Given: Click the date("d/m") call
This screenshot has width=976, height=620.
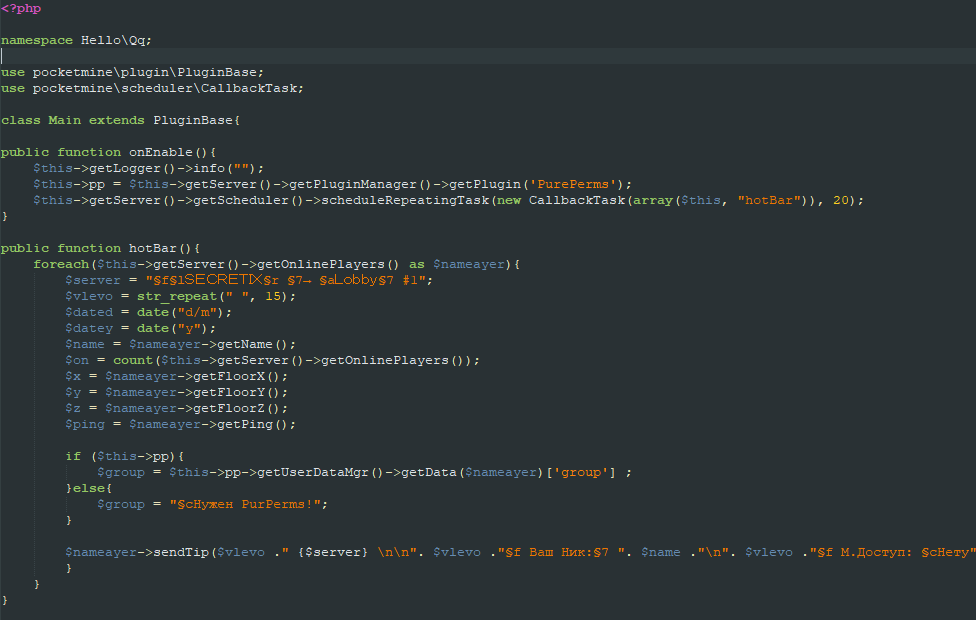Looking at the screenshot, I should tap(184, 312).
